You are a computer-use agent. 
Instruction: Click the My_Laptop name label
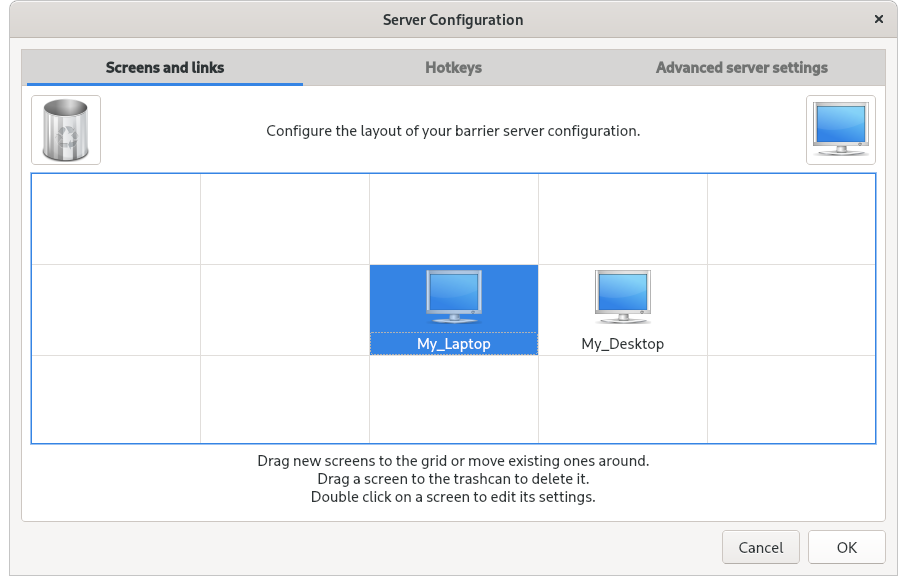coord(453,344)
